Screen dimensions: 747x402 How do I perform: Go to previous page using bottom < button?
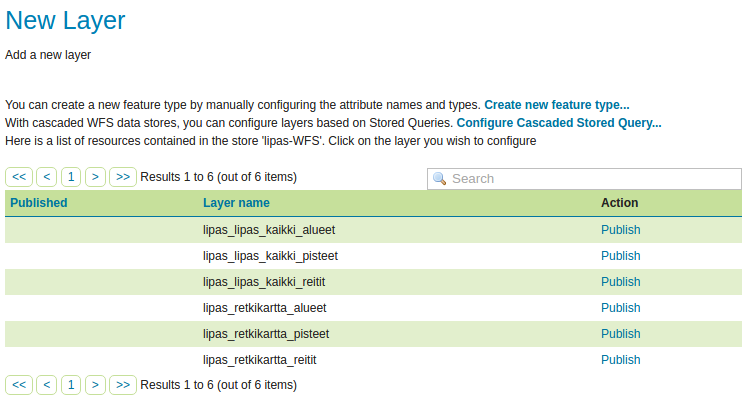[47, 385]
